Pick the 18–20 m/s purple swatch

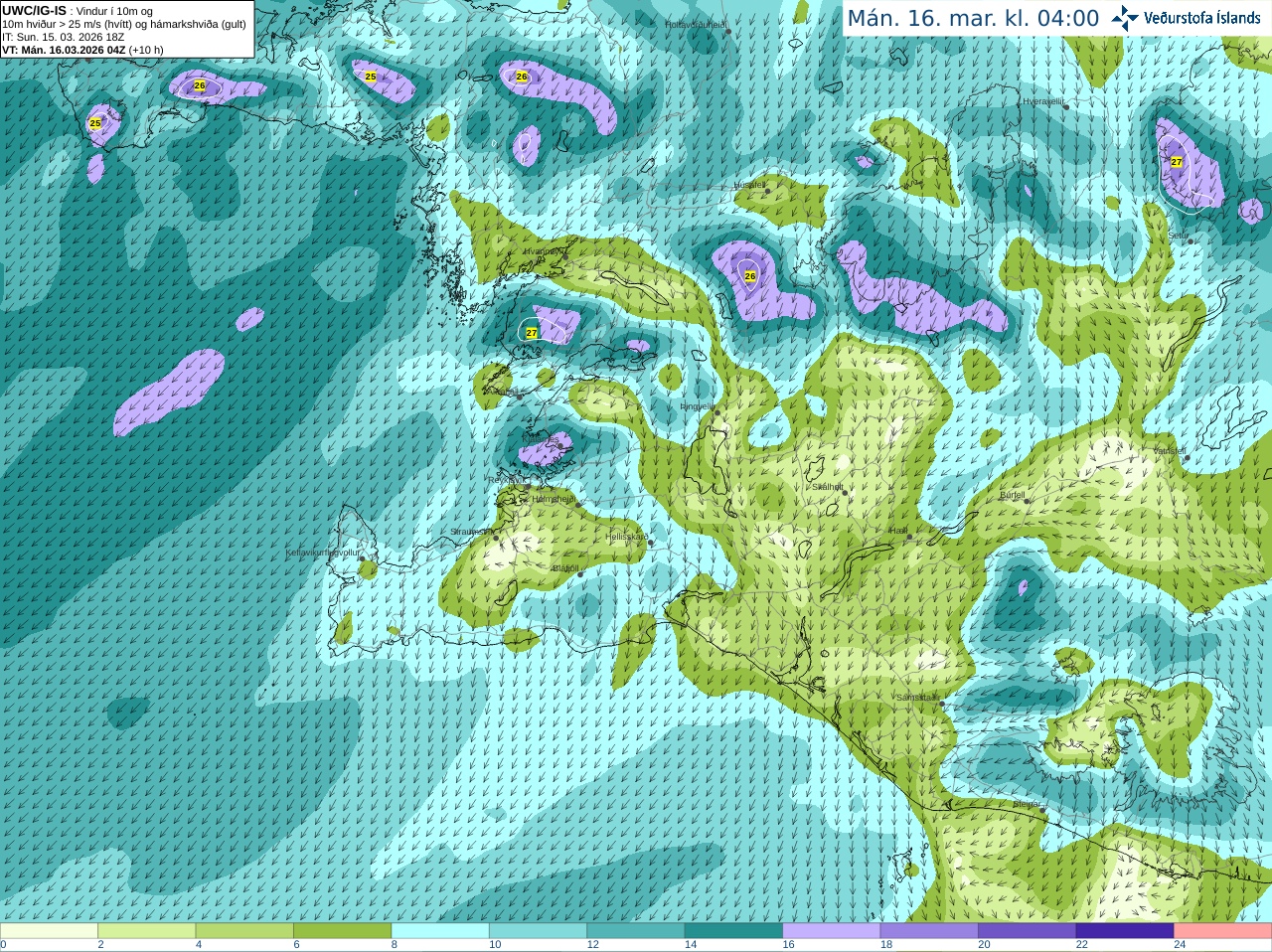pyautogui.click(x=929, y=931)
